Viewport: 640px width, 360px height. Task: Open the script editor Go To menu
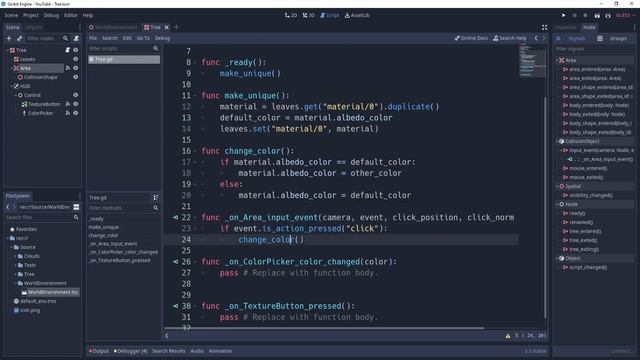[143, 38]
